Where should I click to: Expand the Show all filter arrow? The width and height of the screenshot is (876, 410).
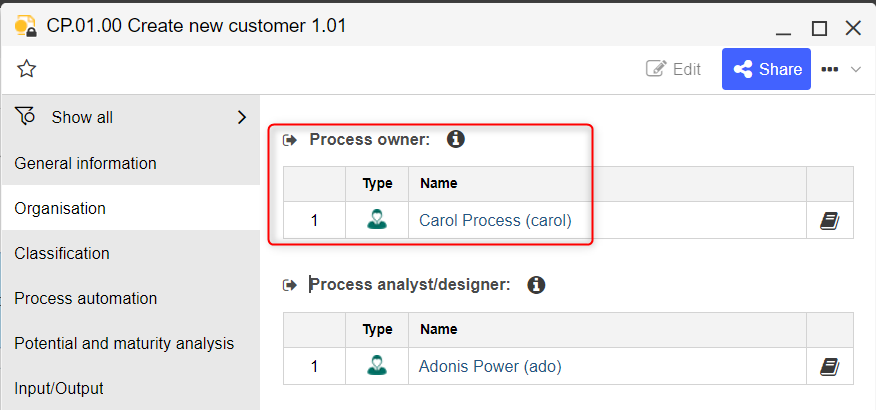242,117
